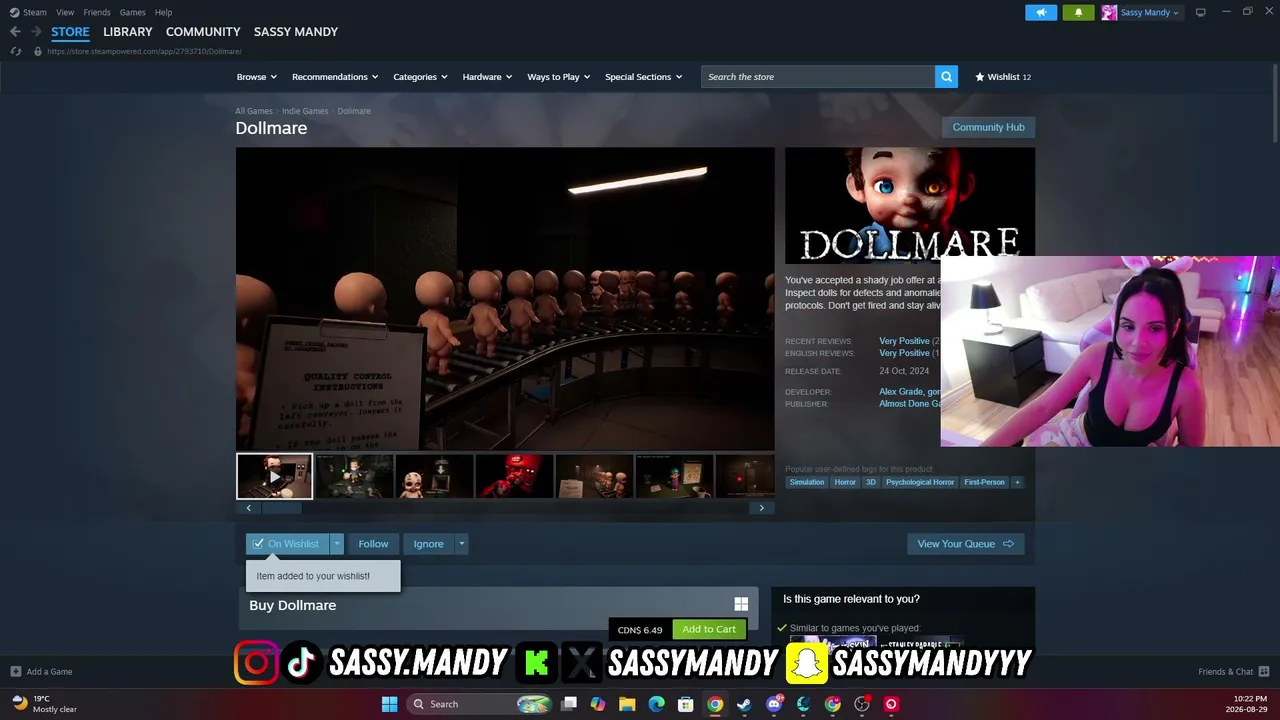Click the Community Hub button
This screenshot has width=1280, height=720.
988,127
